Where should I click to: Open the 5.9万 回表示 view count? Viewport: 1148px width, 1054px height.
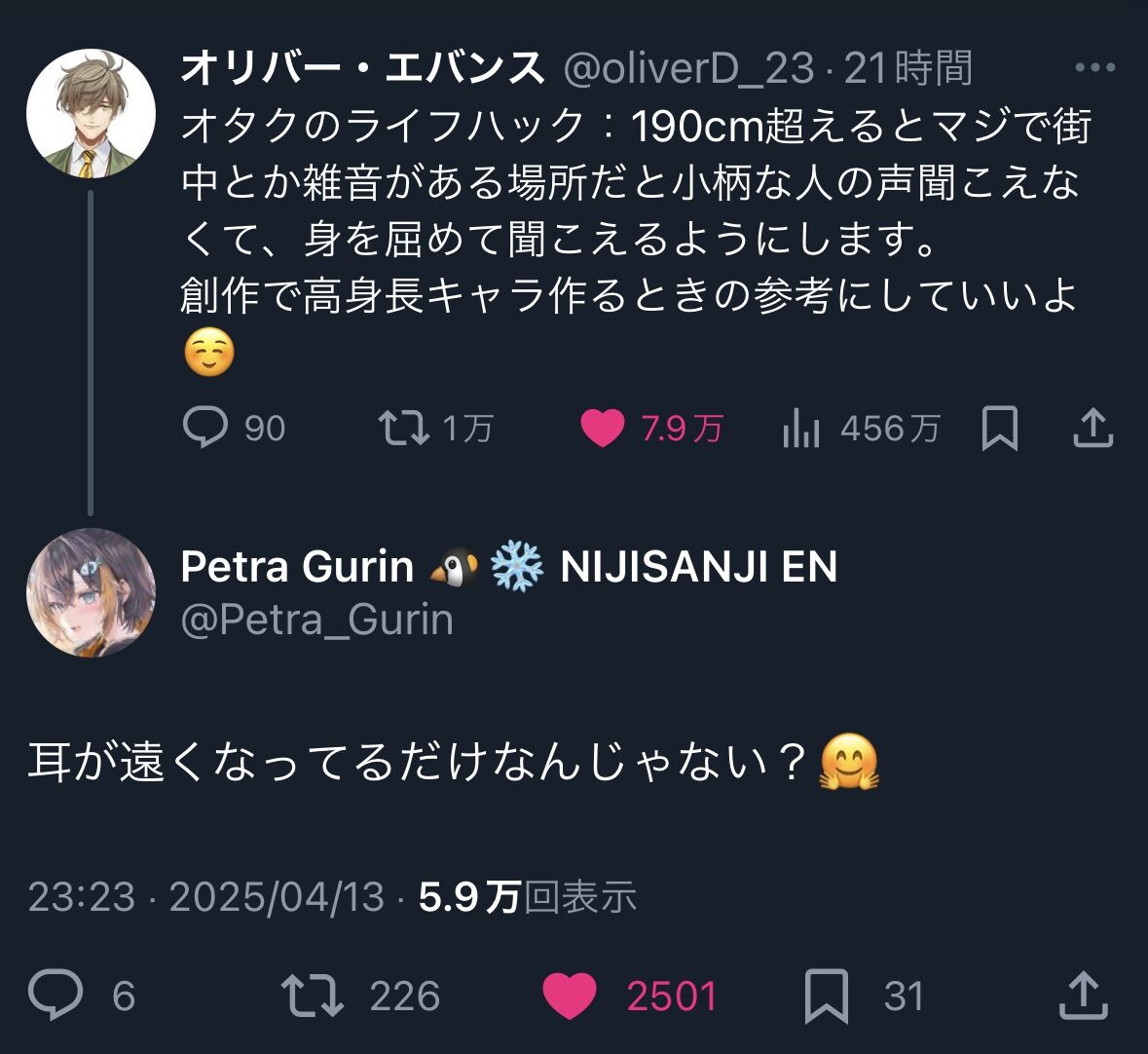tap(528, 897)
